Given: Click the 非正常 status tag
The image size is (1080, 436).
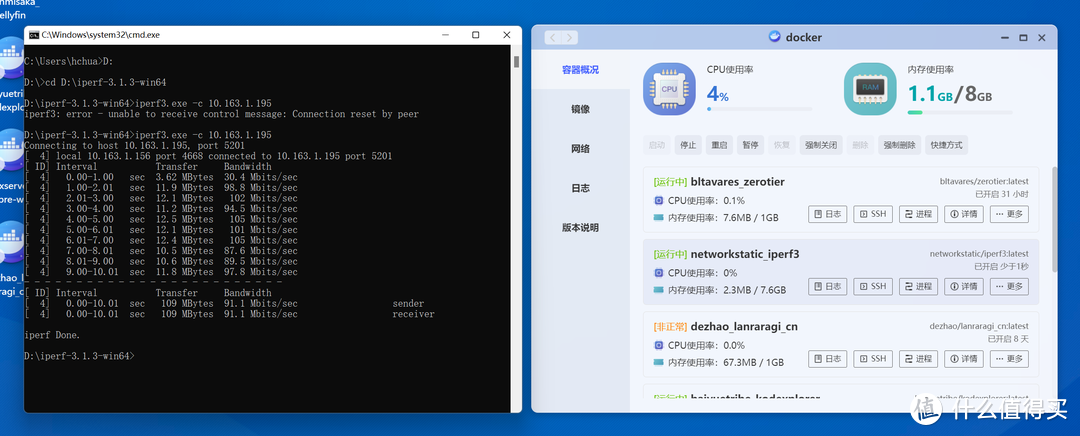Looking at the screenshot, I should 670,326.
